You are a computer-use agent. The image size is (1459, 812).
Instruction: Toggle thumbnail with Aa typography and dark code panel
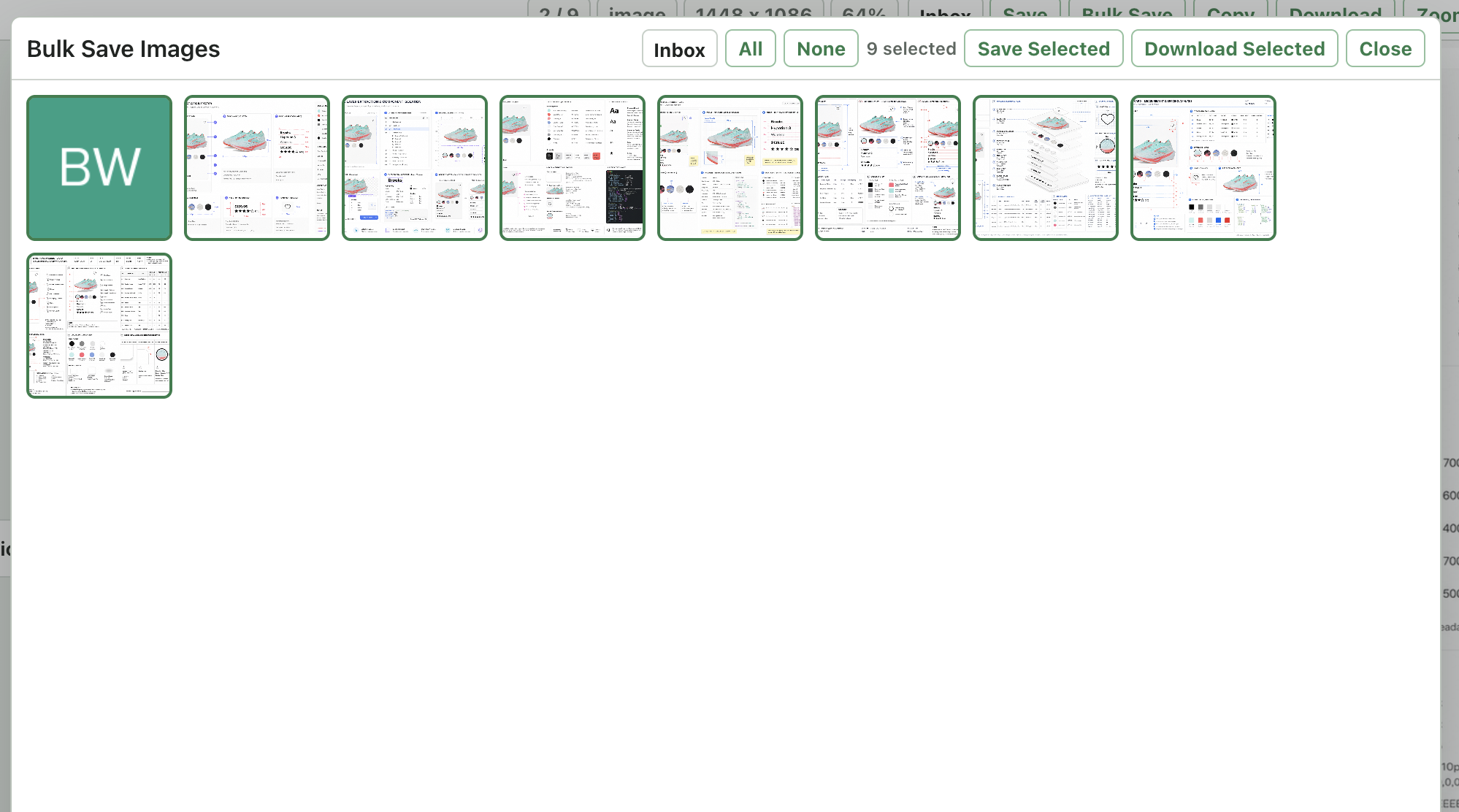click(573, 168)
